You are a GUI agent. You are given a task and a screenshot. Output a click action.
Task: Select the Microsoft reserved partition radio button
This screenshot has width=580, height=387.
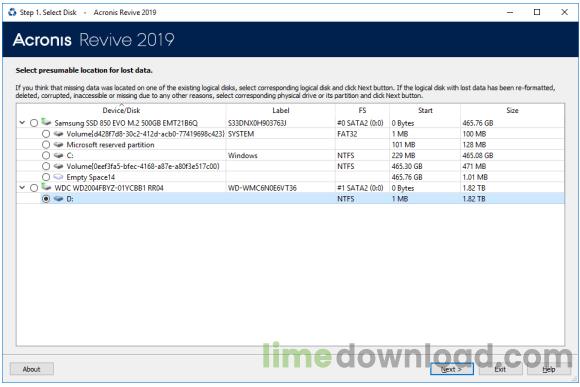[46, 145]
